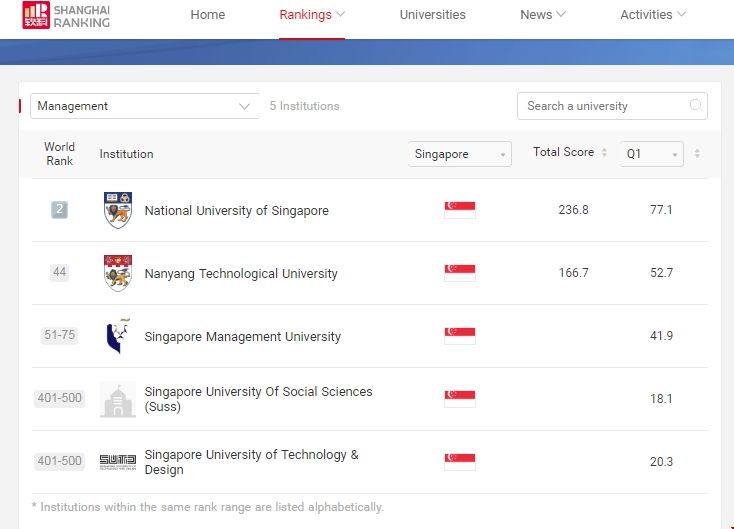Focus the Search a university field
734x529 pixels.
click(x=612, y=106)
